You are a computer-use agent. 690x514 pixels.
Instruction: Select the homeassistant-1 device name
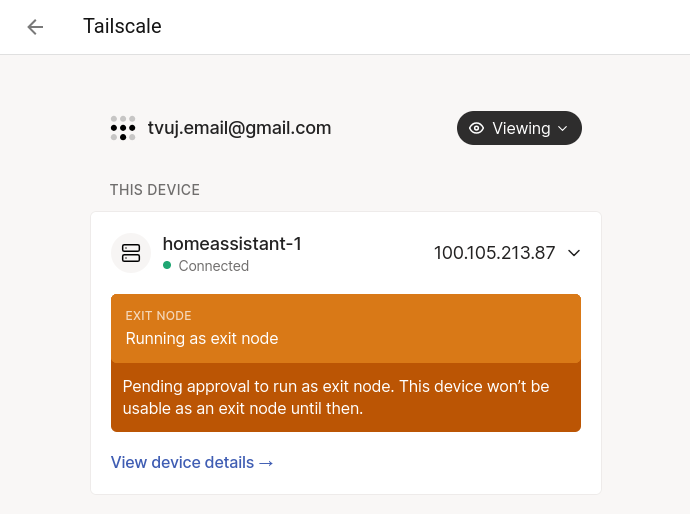click(232, 243)
